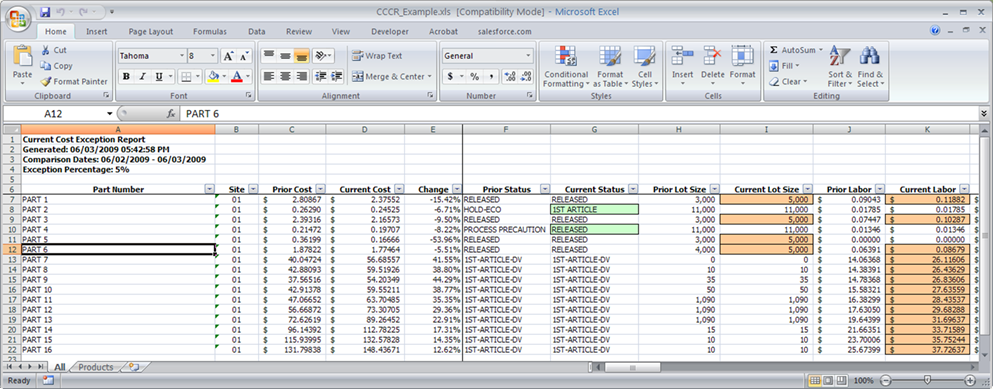Toggle Bold formatting
The height and width of the screenshot is (389, 993).
tap(126, 77)
